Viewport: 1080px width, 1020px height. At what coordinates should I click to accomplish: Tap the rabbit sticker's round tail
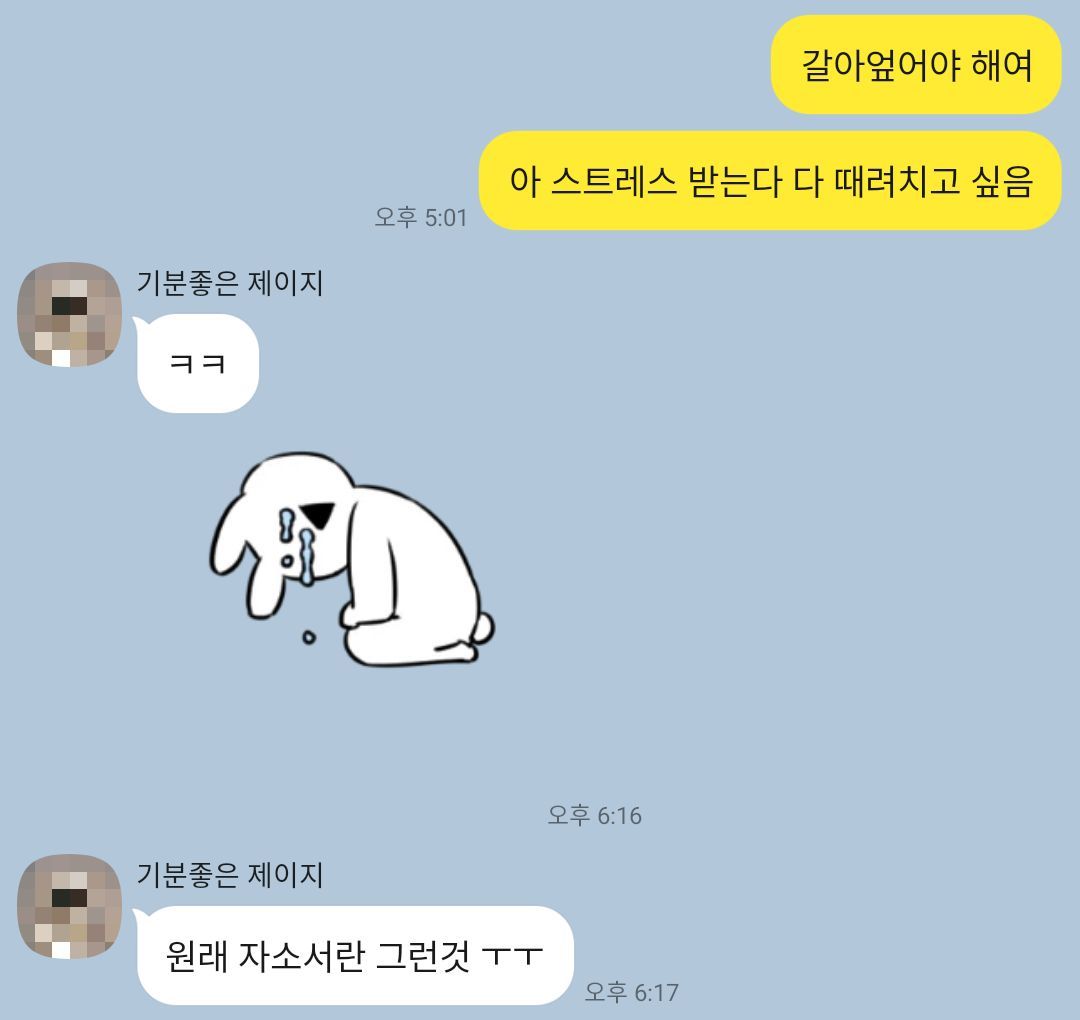(483, 628)
